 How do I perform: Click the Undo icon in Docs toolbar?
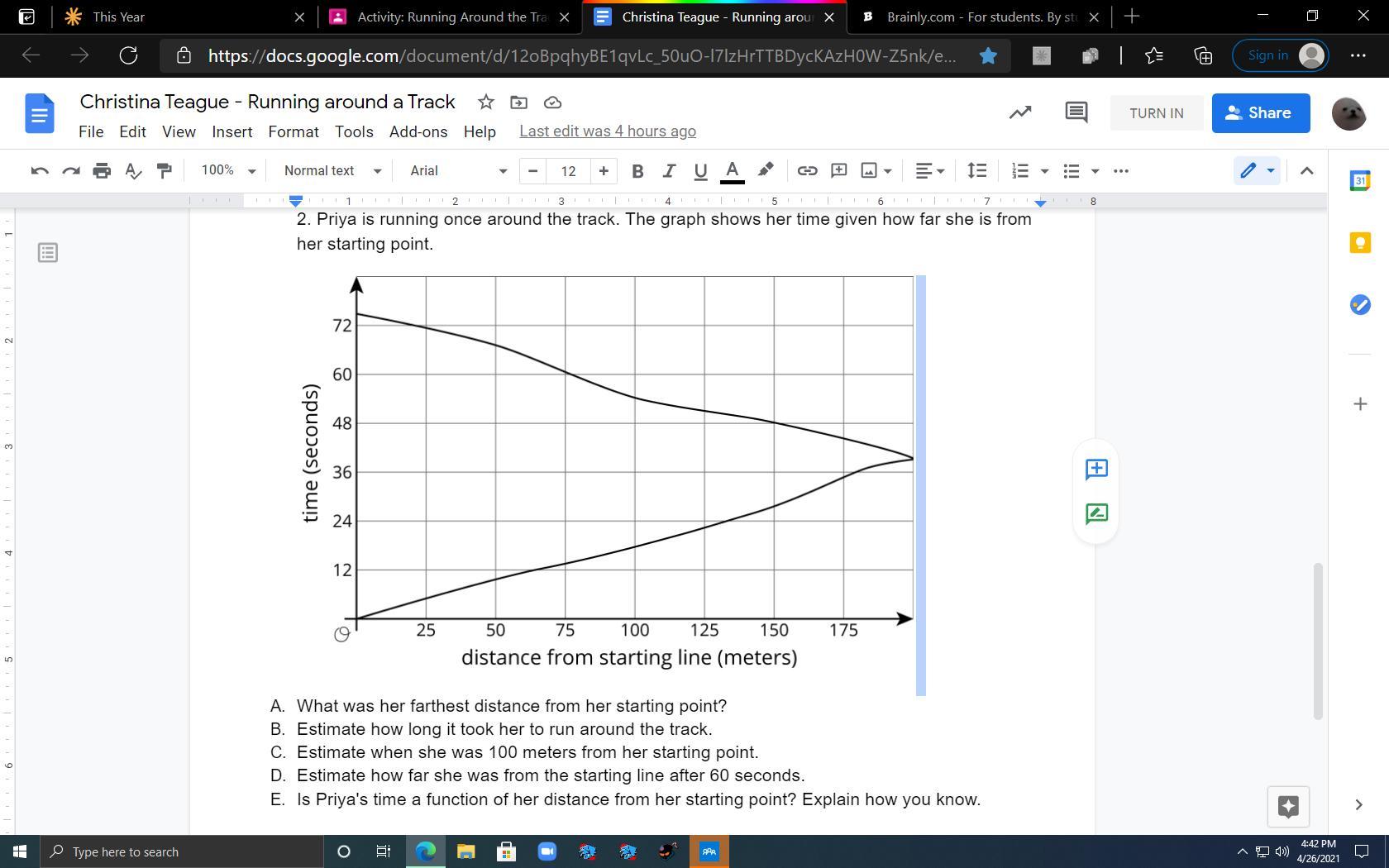coord(39,171)
